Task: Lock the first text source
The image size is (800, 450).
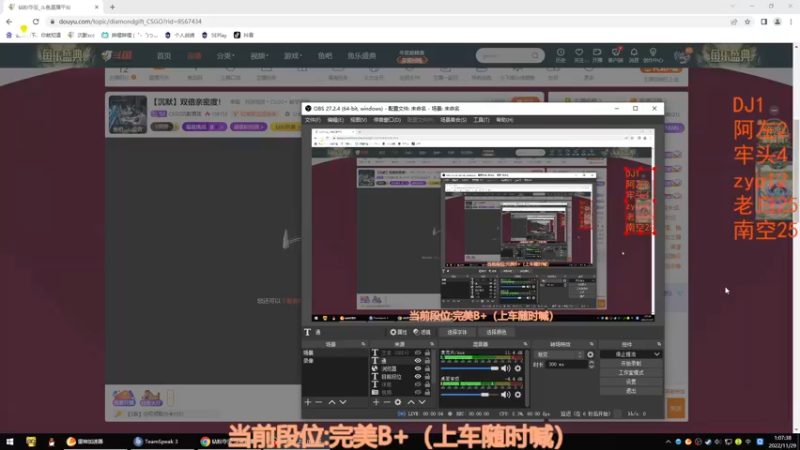Action: tap(428, 353)
